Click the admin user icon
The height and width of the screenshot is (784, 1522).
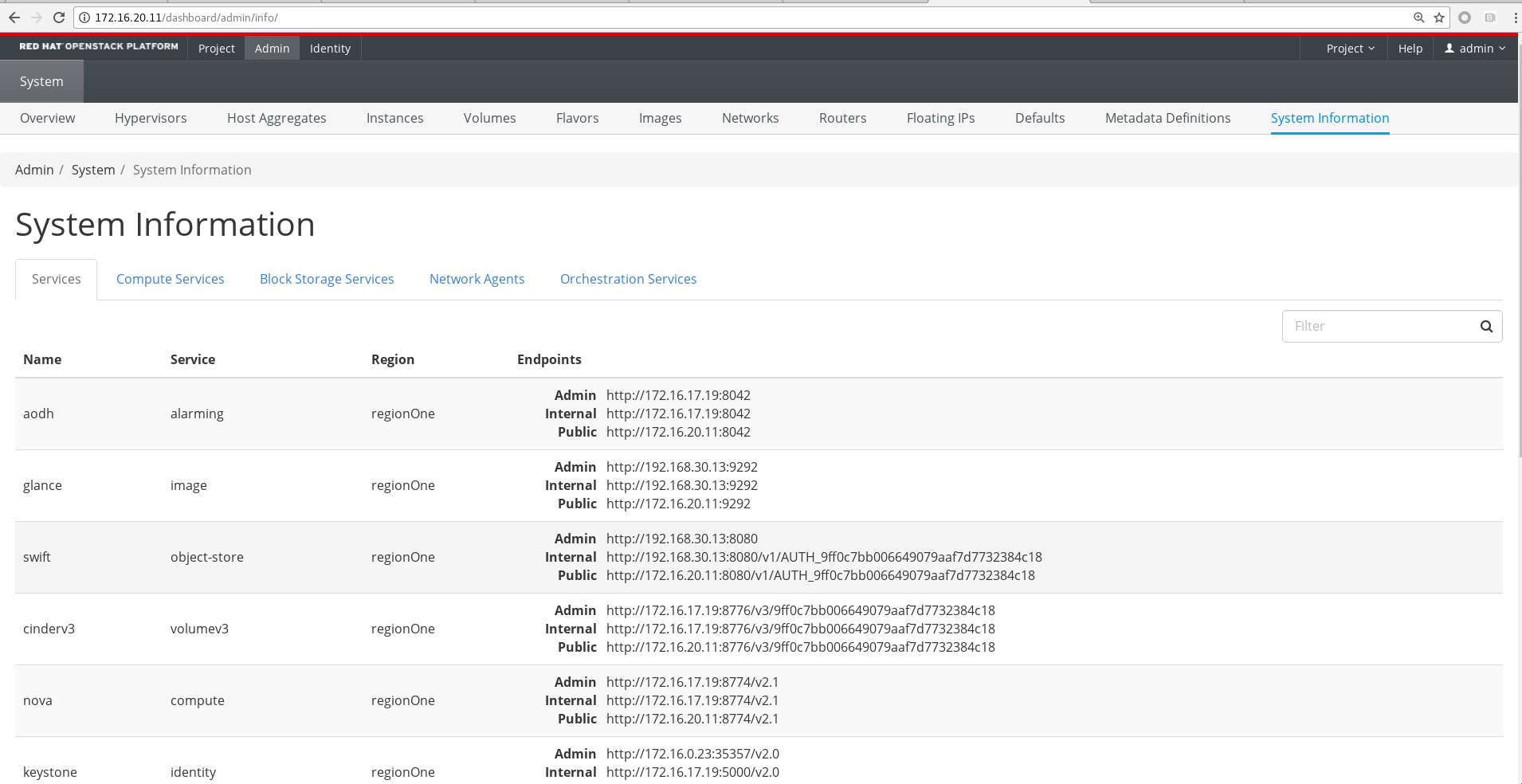click(1449, 49)
